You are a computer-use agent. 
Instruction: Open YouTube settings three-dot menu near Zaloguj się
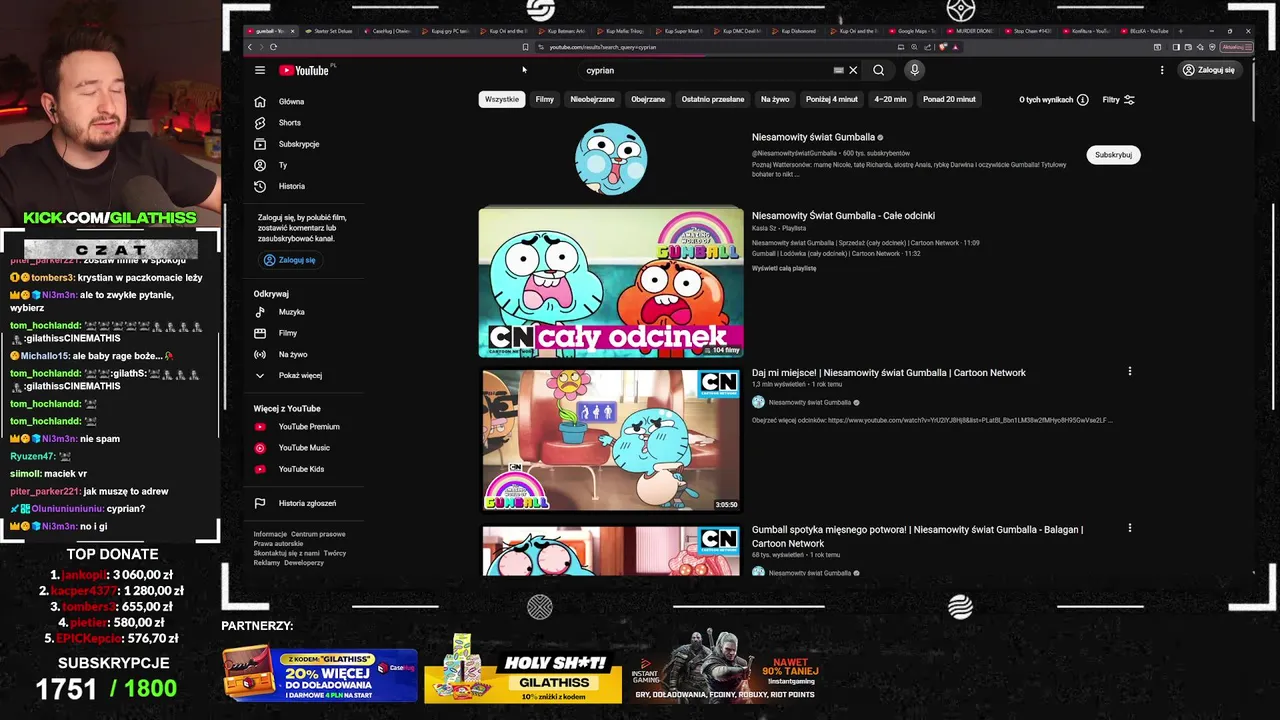click(1162, 70)
